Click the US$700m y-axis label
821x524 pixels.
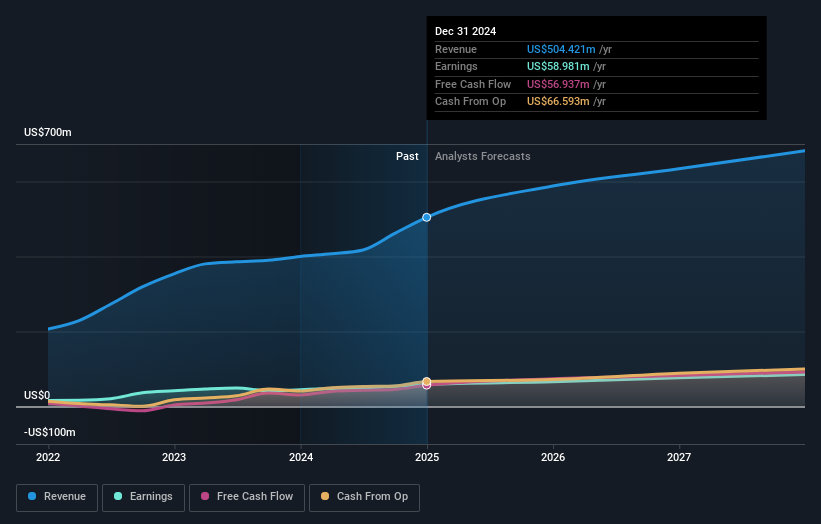48,132
